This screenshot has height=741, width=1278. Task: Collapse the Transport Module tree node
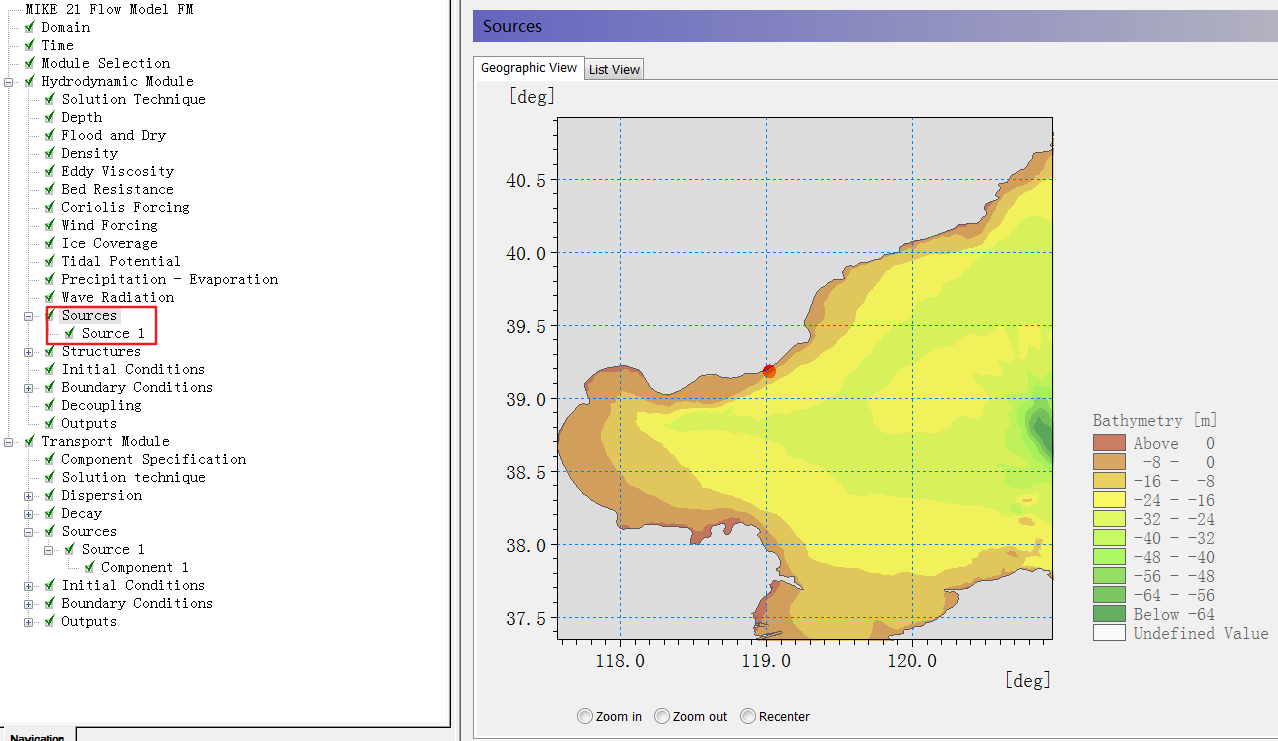tap(9, 441)
